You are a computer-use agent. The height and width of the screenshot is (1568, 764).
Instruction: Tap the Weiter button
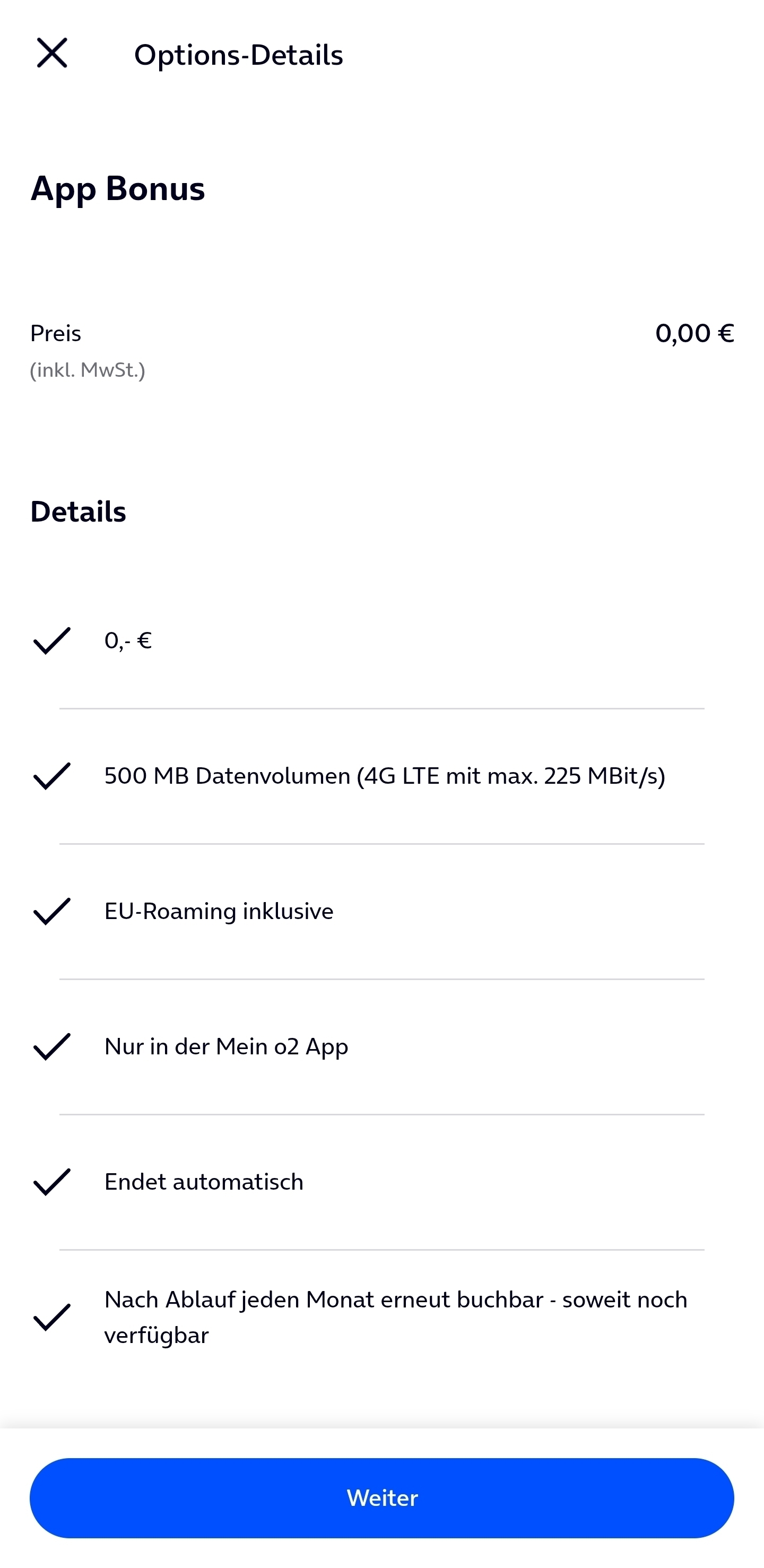[x=381, y=1497]
